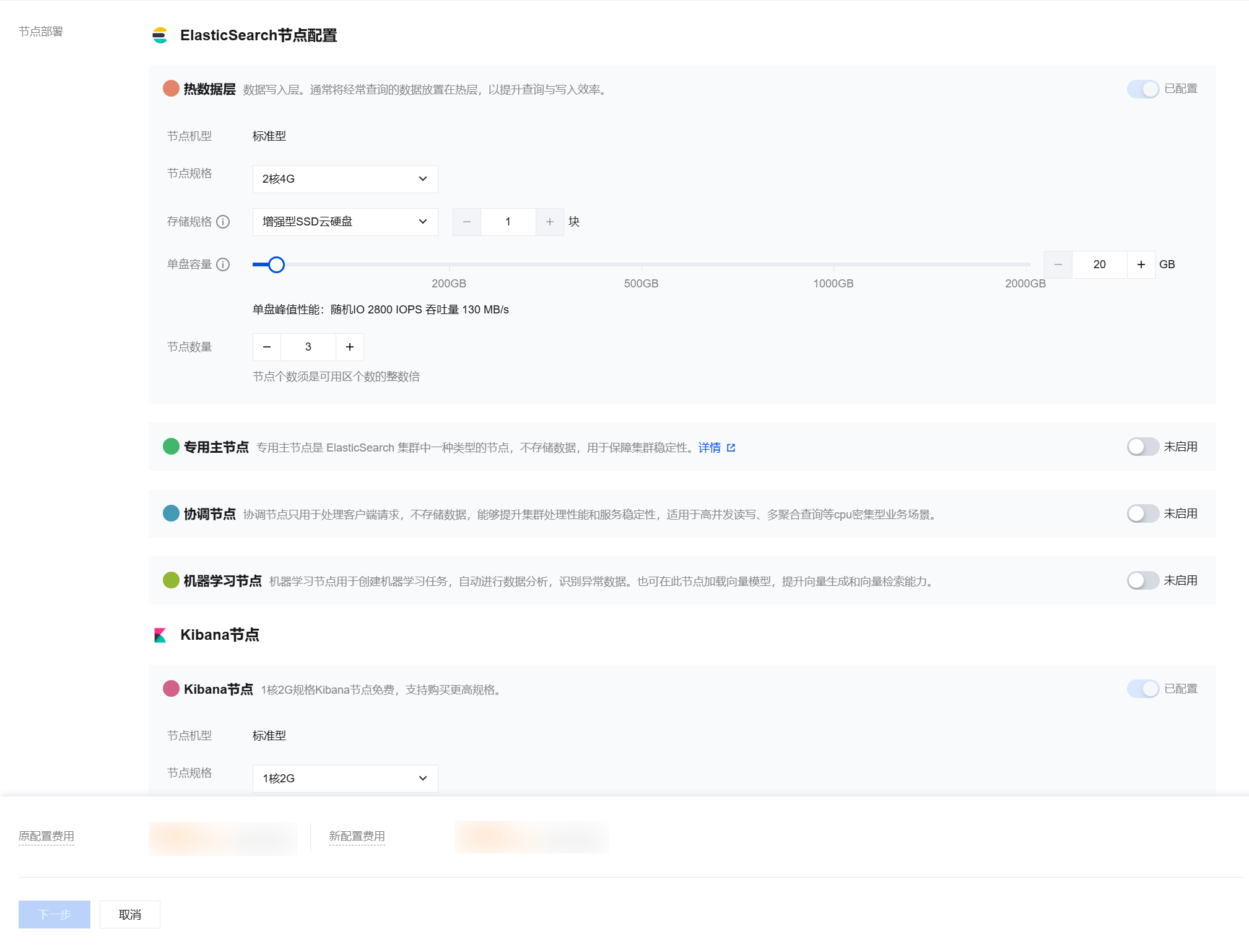Click the capacity GB input showing 20
This screenshot has height=952, width=1249.
[x=1100, y=264]
